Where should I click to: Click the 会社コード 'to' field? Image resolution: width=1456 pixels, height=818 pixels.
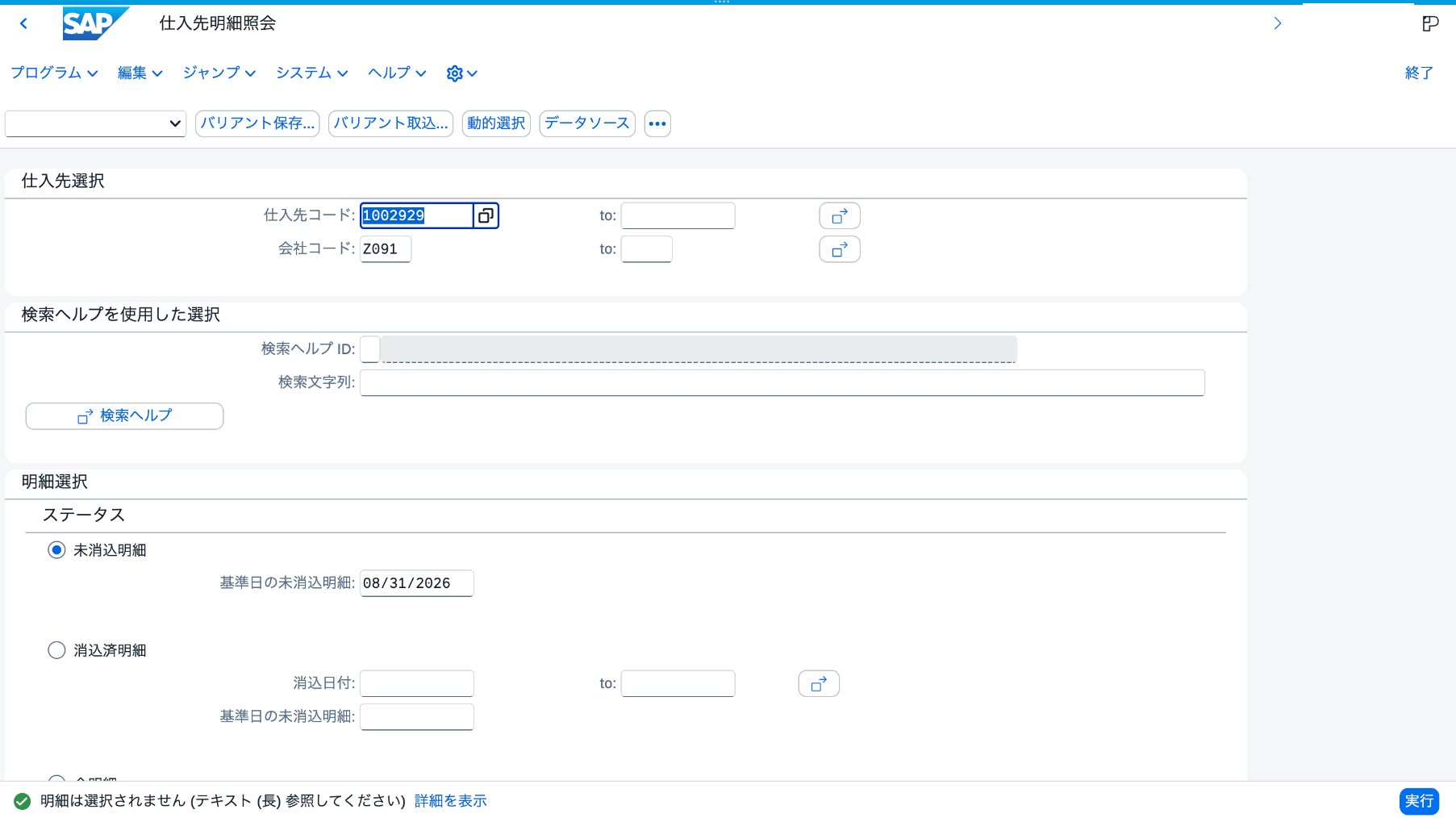[646, 249]
